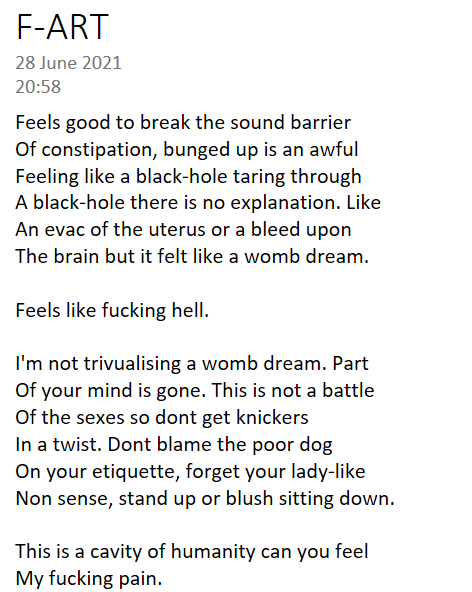Click the line ending 'womb dream.' in first stanza

[192, 256]
